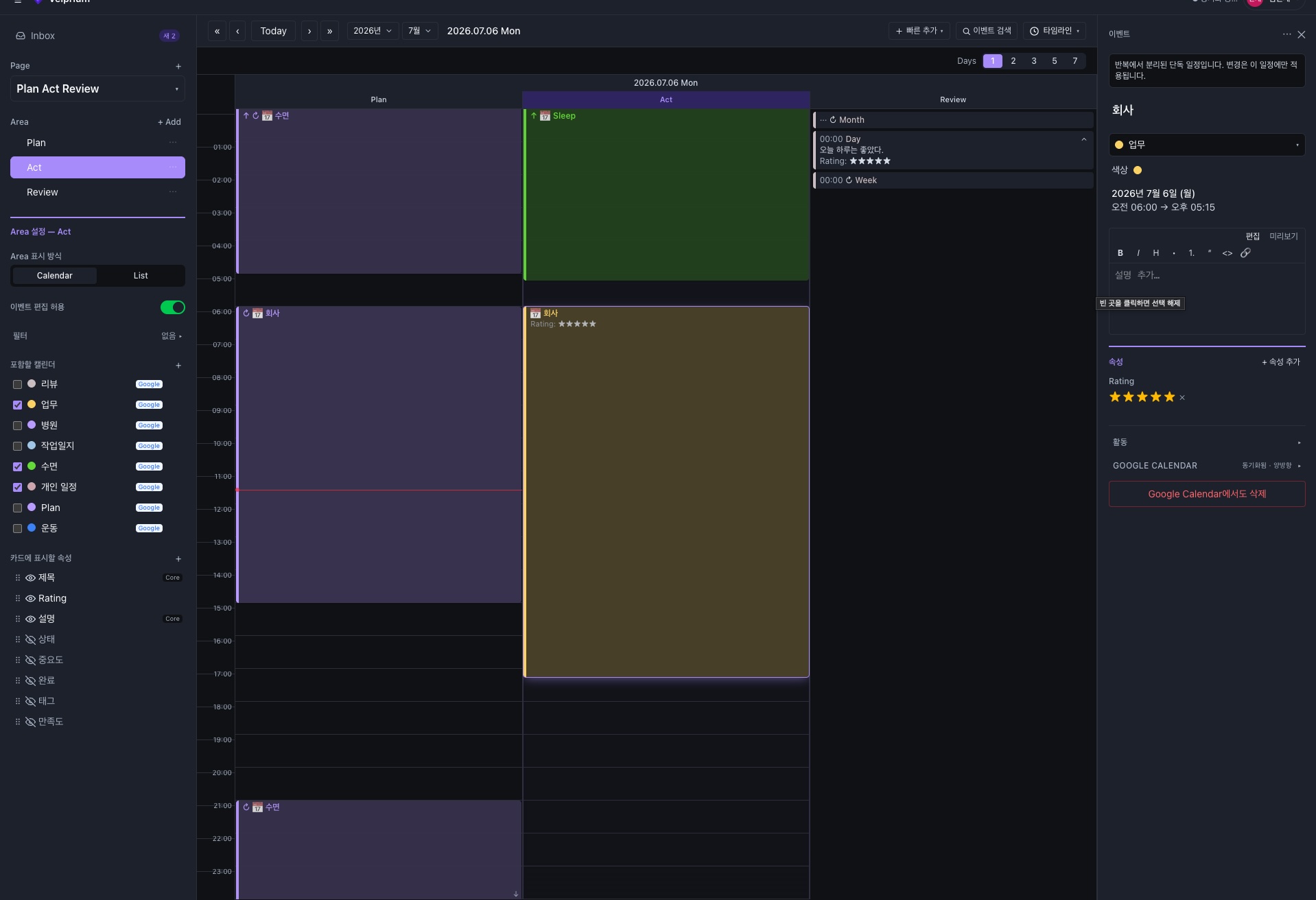Click the 설명 추가 description field
The height and width of the screenshot is (900, 1316).
click(x=1206, y=298)
